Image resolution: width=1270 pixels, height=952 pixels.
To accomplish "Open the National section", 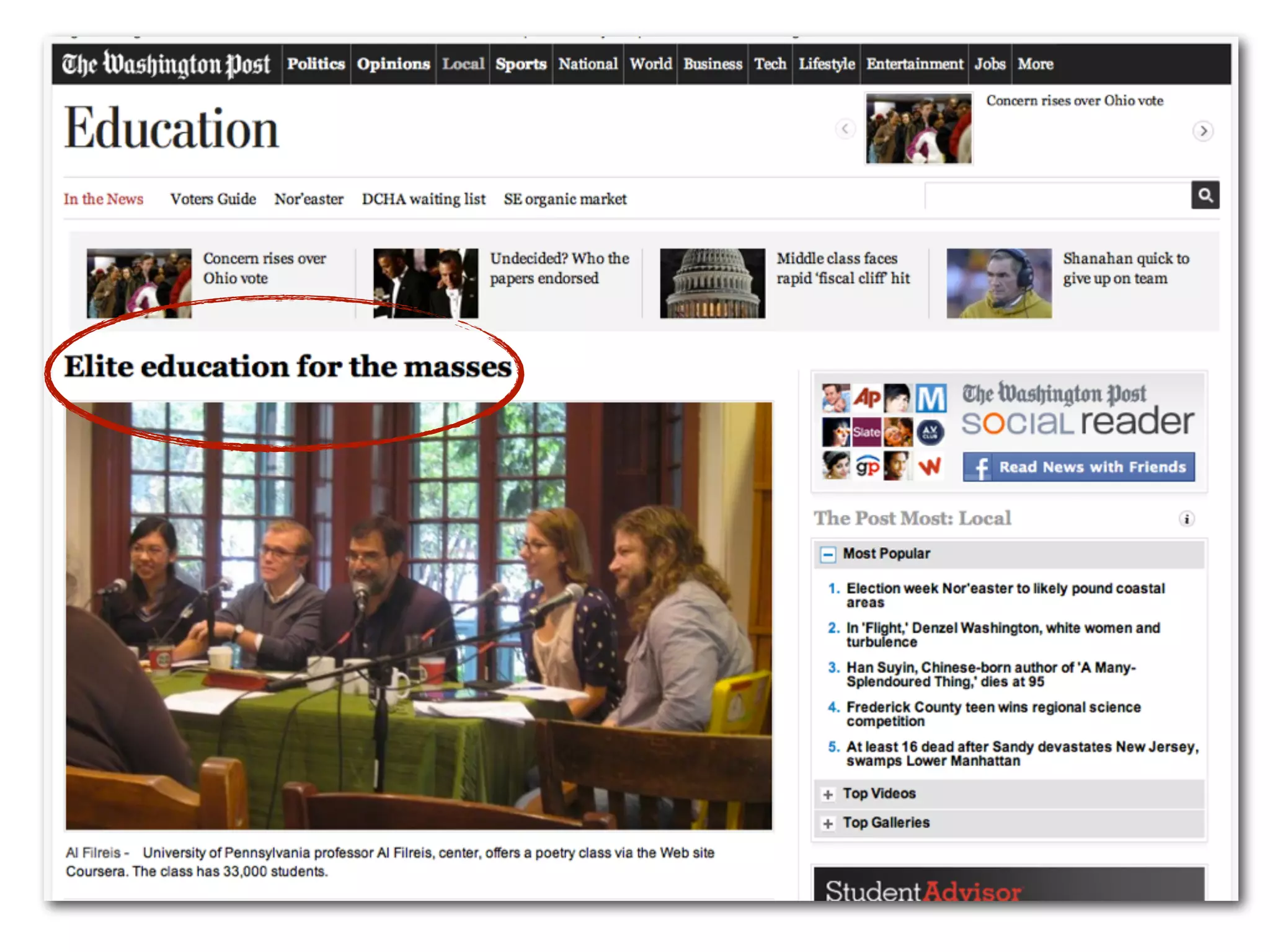I will [588, 64].
